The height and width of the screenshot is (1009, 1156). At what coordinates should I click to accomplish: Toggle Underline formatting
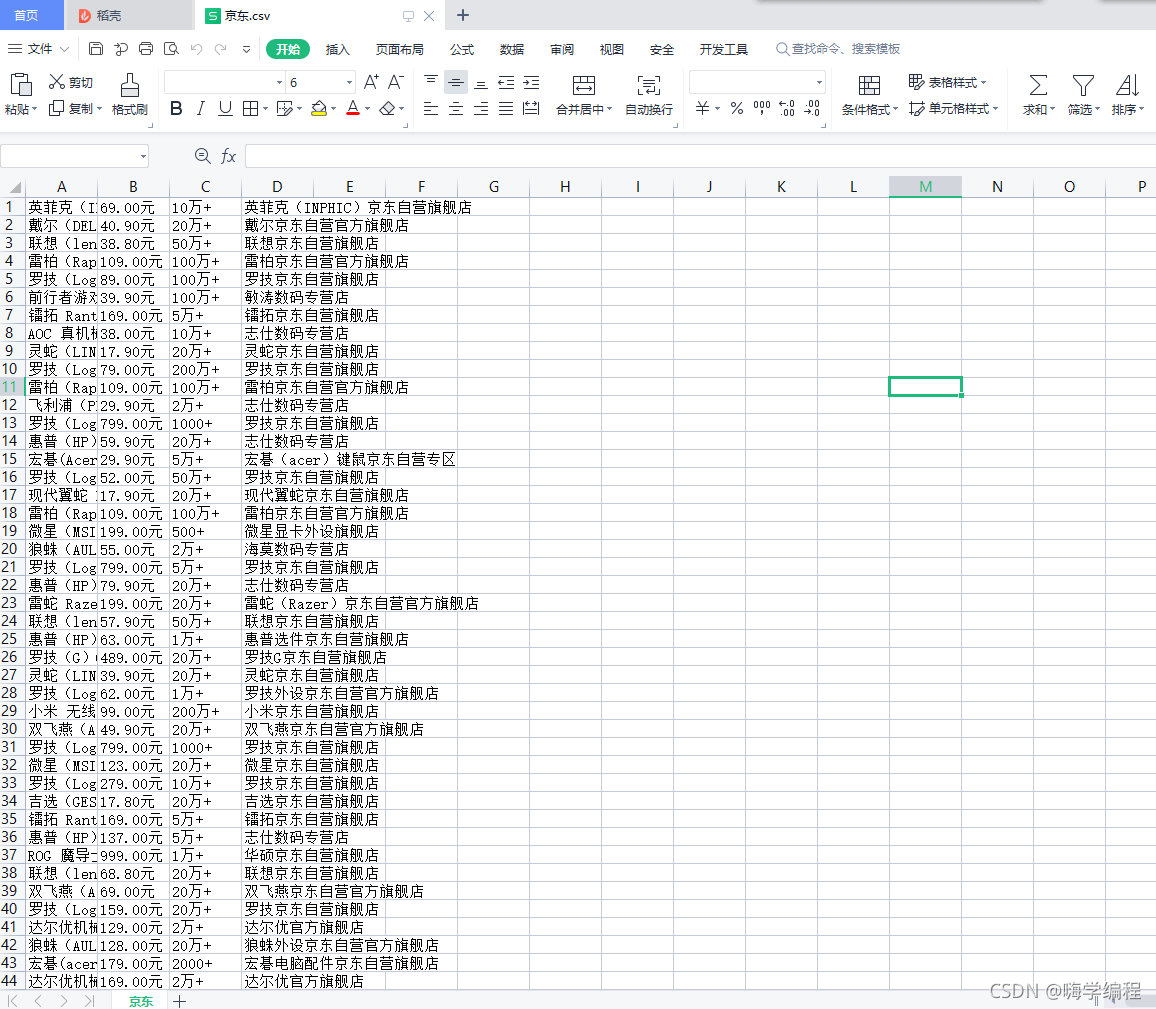click(225, 109)
